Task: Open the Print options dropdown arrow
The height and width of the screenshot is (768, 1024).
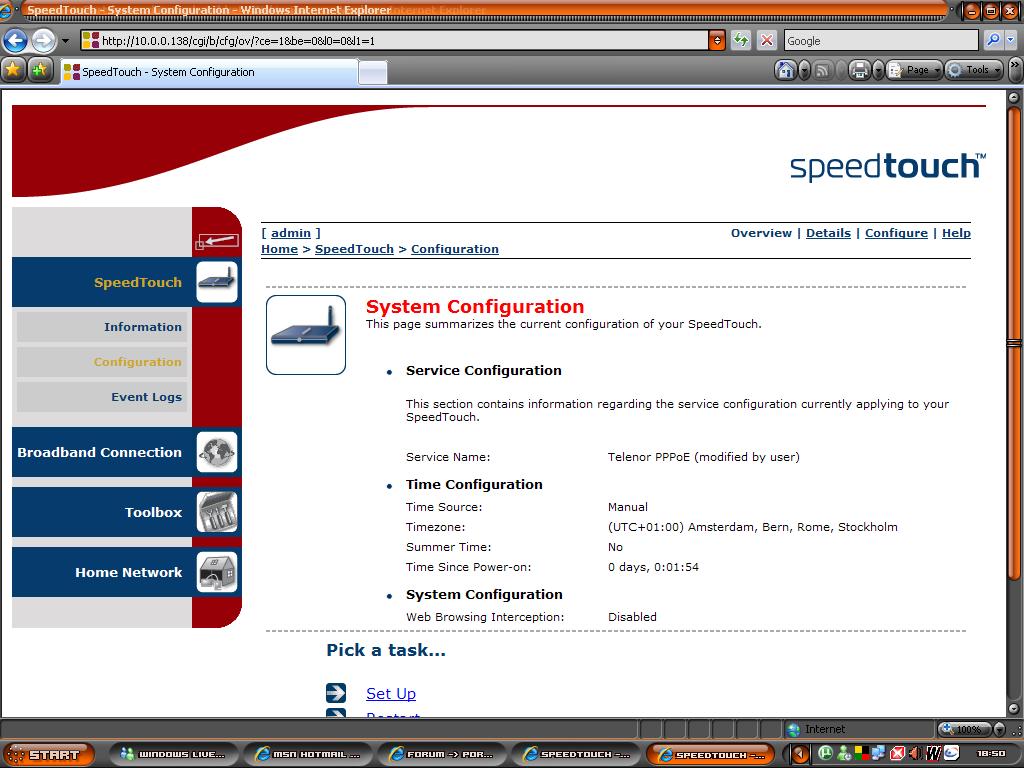Action: (878, 70)
